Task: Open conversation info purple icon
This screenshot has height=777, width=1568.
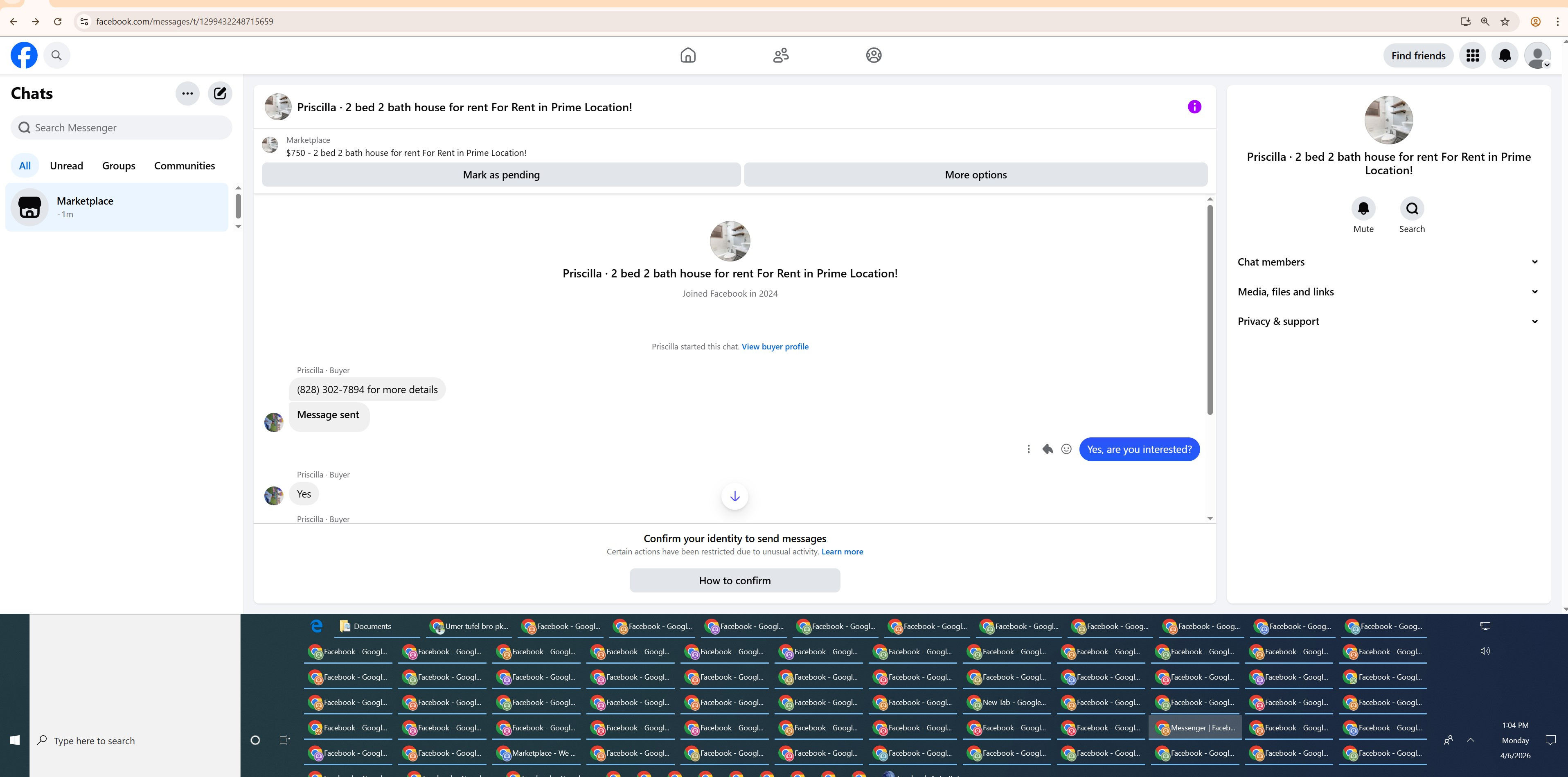Action: 1194,107
